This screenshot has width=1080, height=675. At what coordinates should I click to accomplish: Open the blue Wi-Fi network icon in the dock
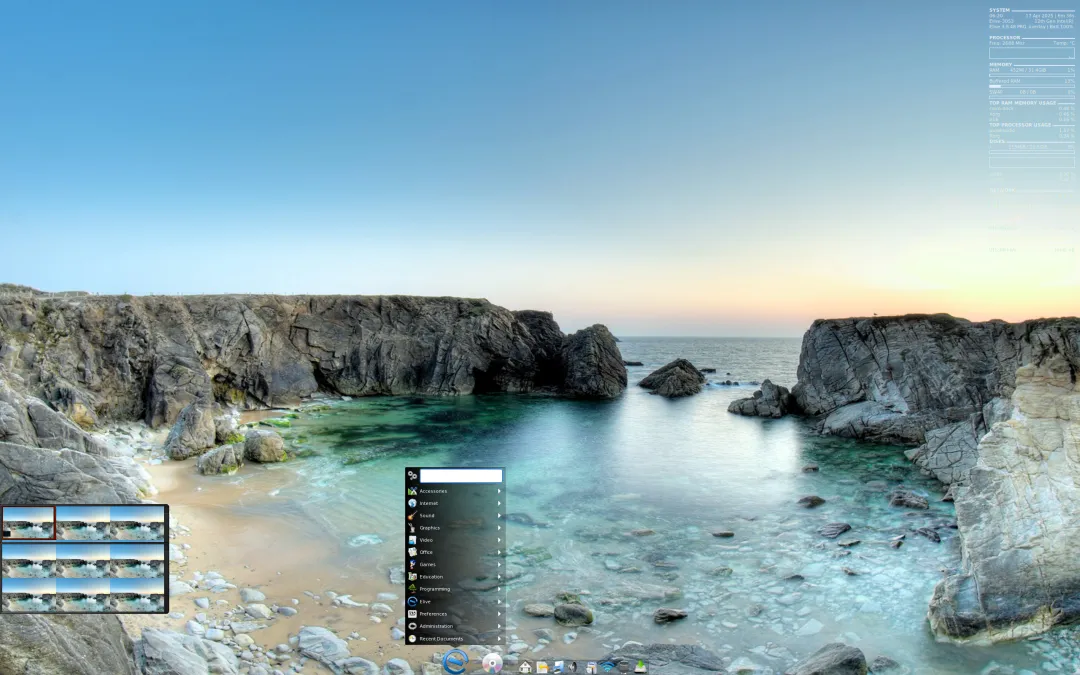tap(608, 666)
